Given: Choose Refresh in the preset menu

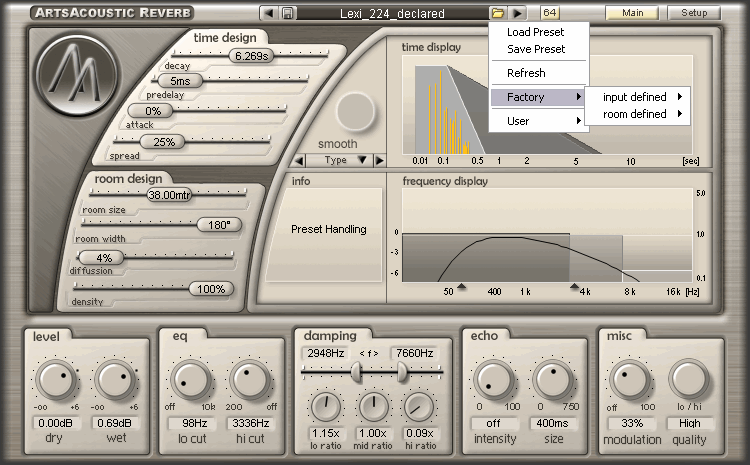Looking at the screenshot, I should point(527,73).
